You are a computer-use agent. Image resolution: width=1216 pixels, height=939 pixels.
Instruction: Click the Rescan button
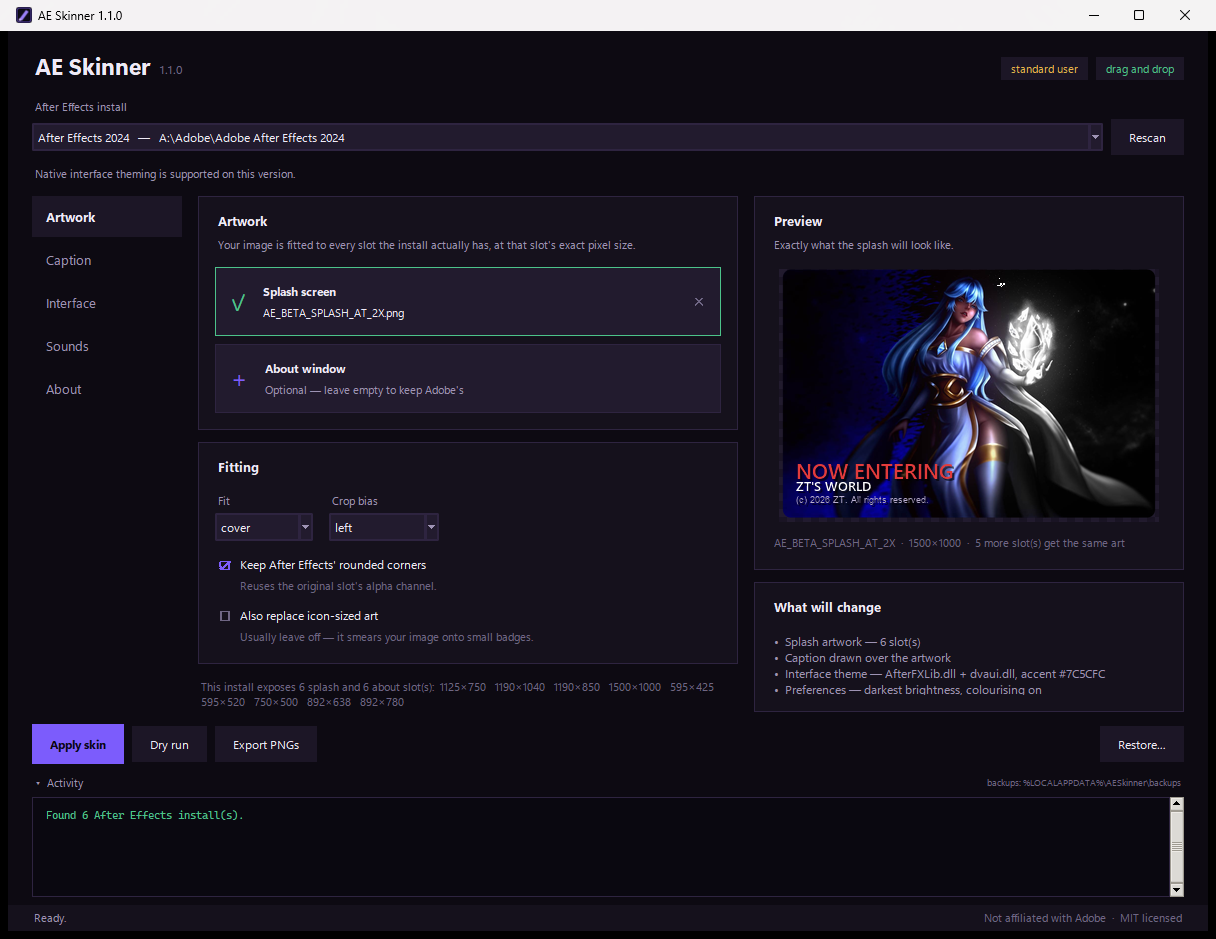click(1147, 138)
